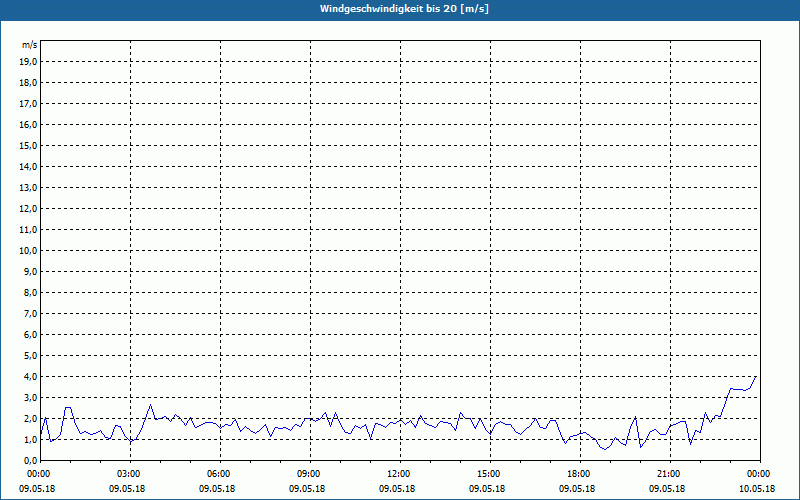Screen dimensions: 800x500
Task: Select the 6,0 y-axis label
Action: click(x=32, y=334)
